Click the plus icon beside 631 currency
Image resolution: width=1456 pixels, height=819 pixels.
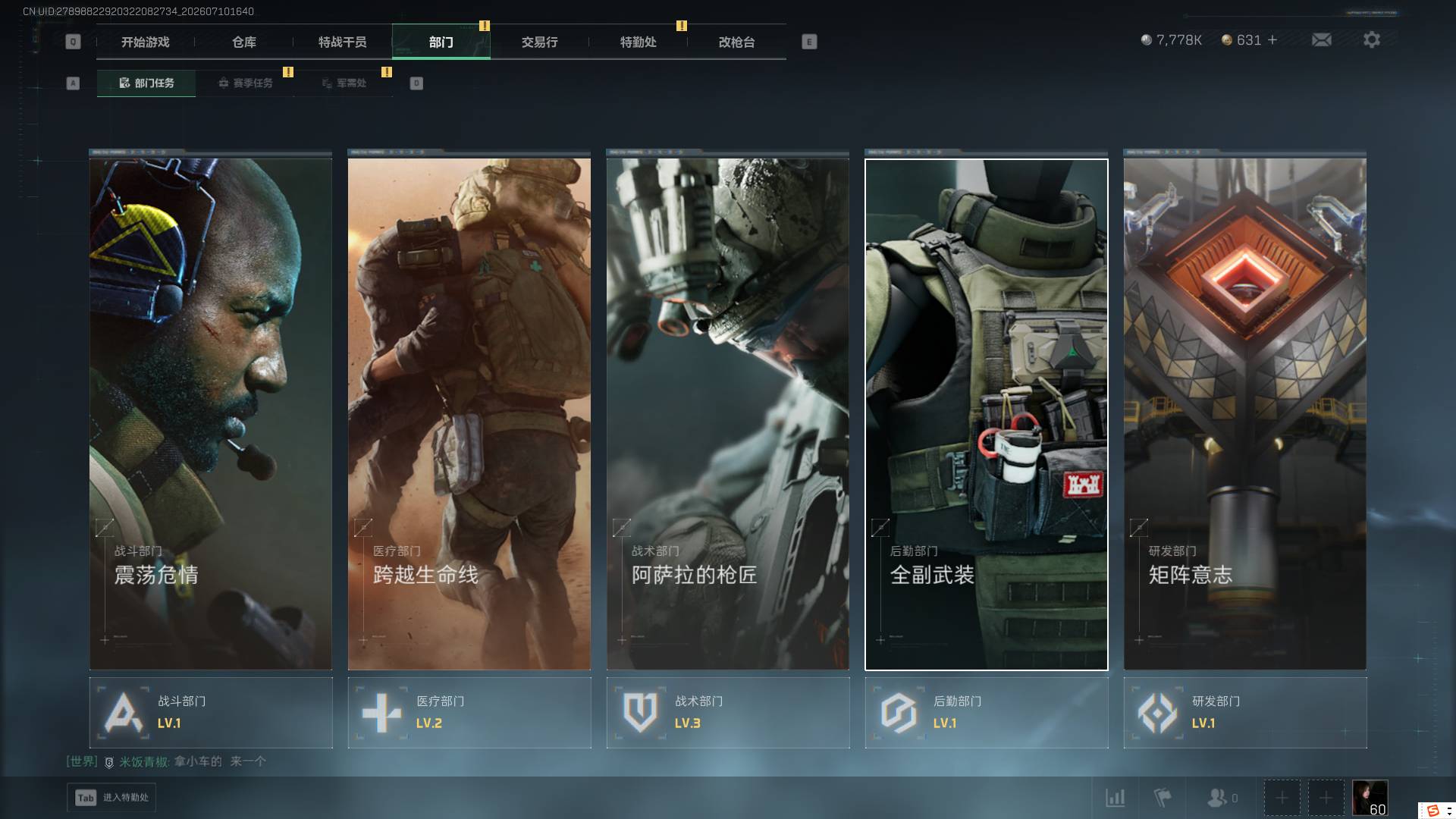(x=1272, y=39)
